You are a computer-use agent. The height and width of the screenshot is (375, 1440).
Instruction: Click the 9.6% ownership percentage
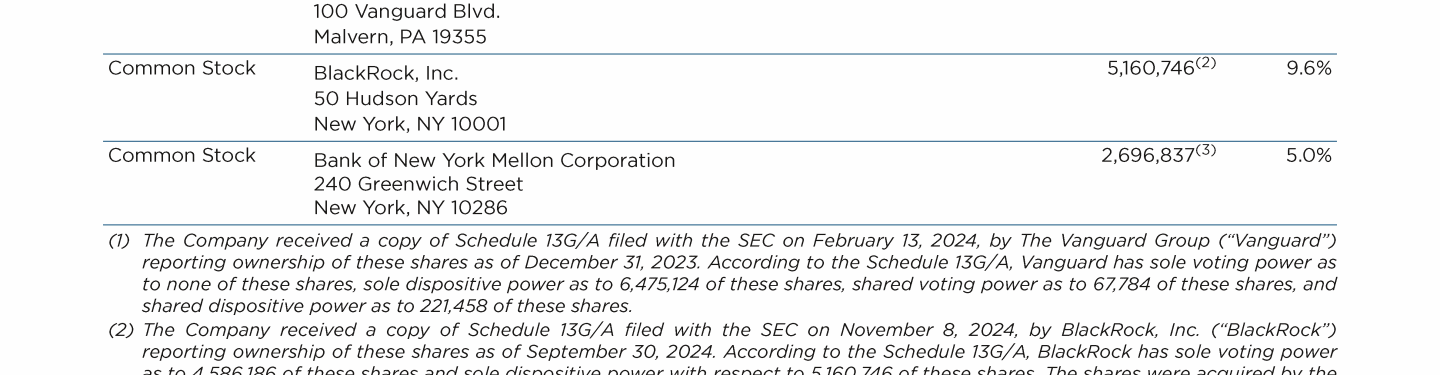pyautogui.click(x=1309, y=68)
